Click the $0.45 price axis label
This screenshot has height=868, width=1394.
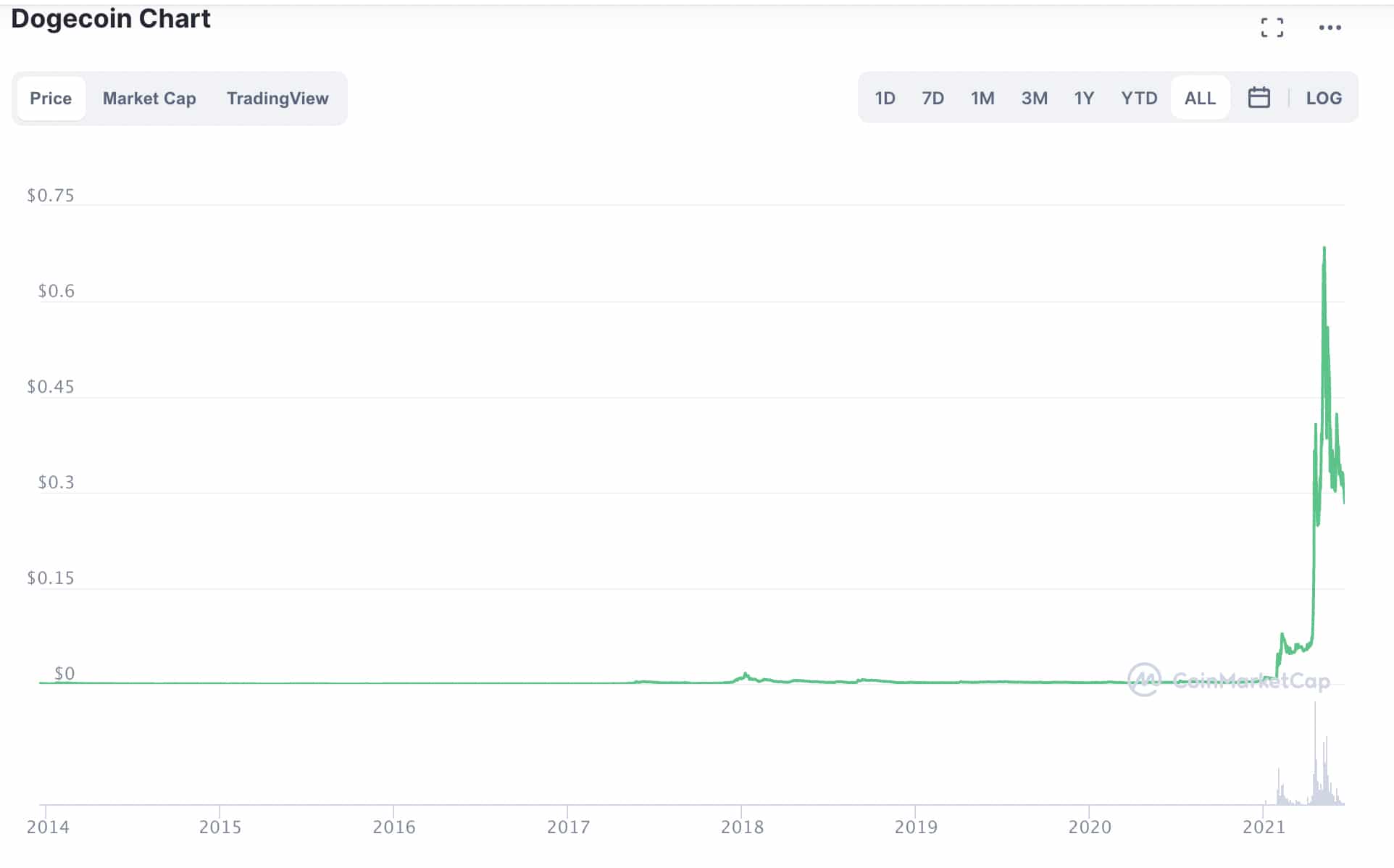[x=51, y=387]
